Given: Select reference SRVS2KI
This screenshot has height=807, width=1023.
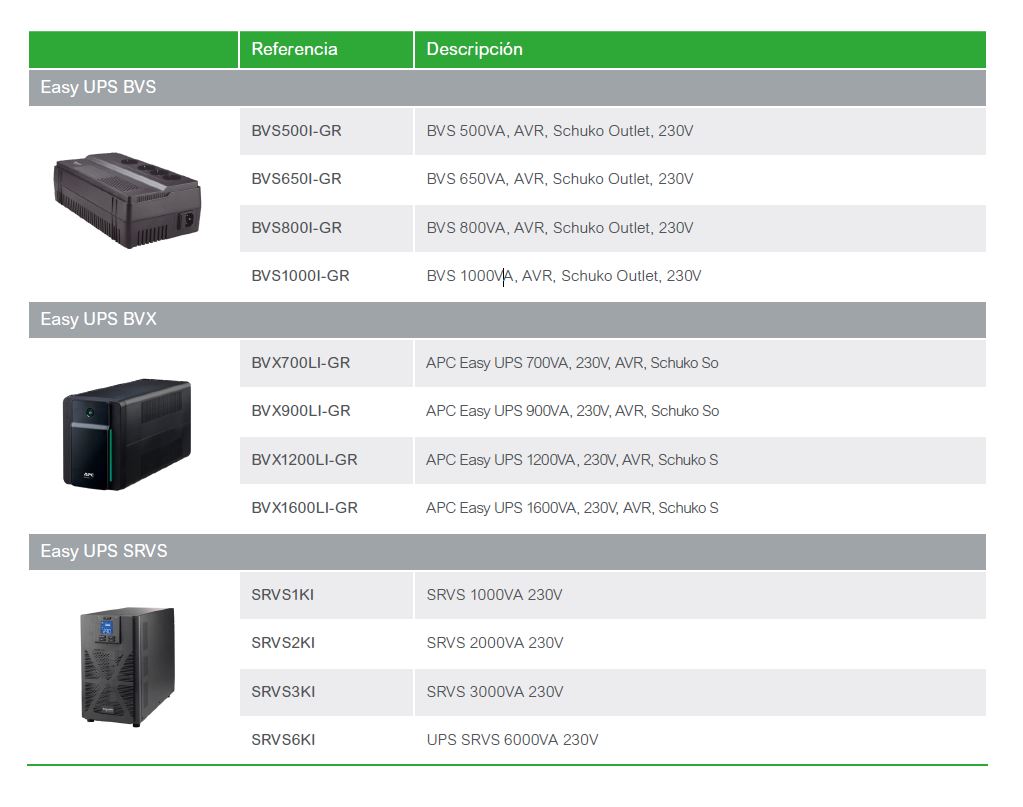Looking at the screenshot, I should 283,644.
